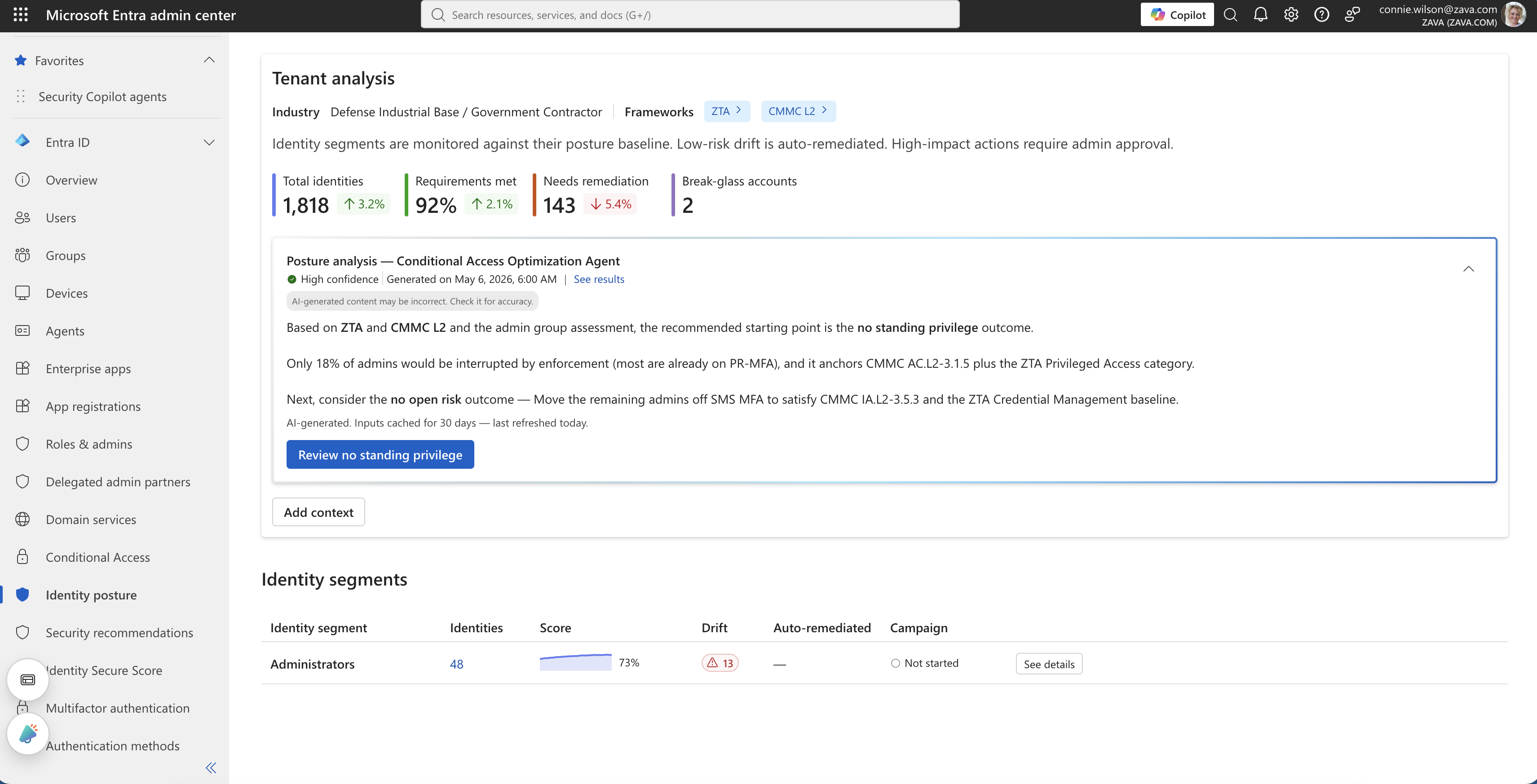
Task: Click the Users people icon
Action: (x=22, y=217)
